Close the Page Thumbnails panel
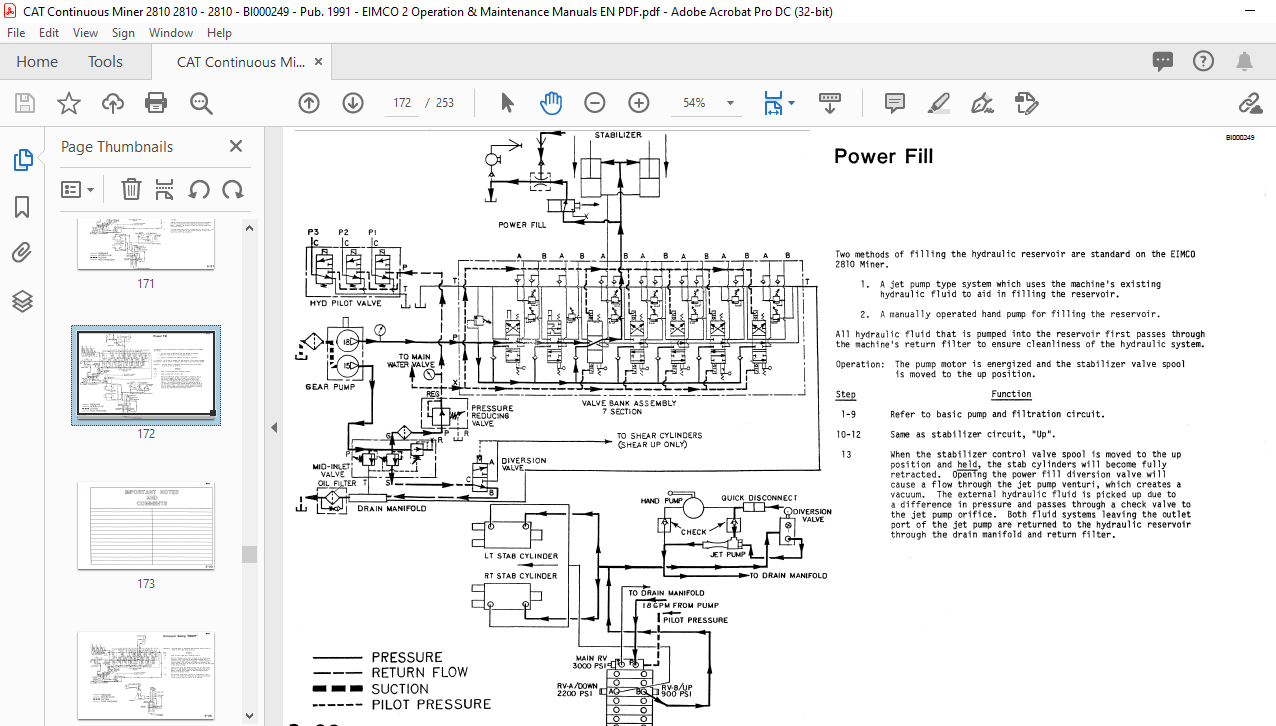The height and width of the screenshot is (726, 1276). [x=236, y=146]
